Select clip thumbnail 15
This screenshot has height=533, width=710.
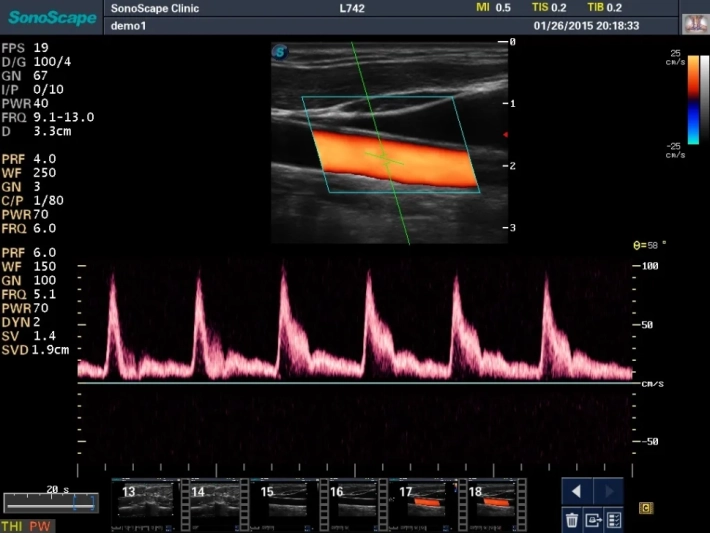pos(285,503)
